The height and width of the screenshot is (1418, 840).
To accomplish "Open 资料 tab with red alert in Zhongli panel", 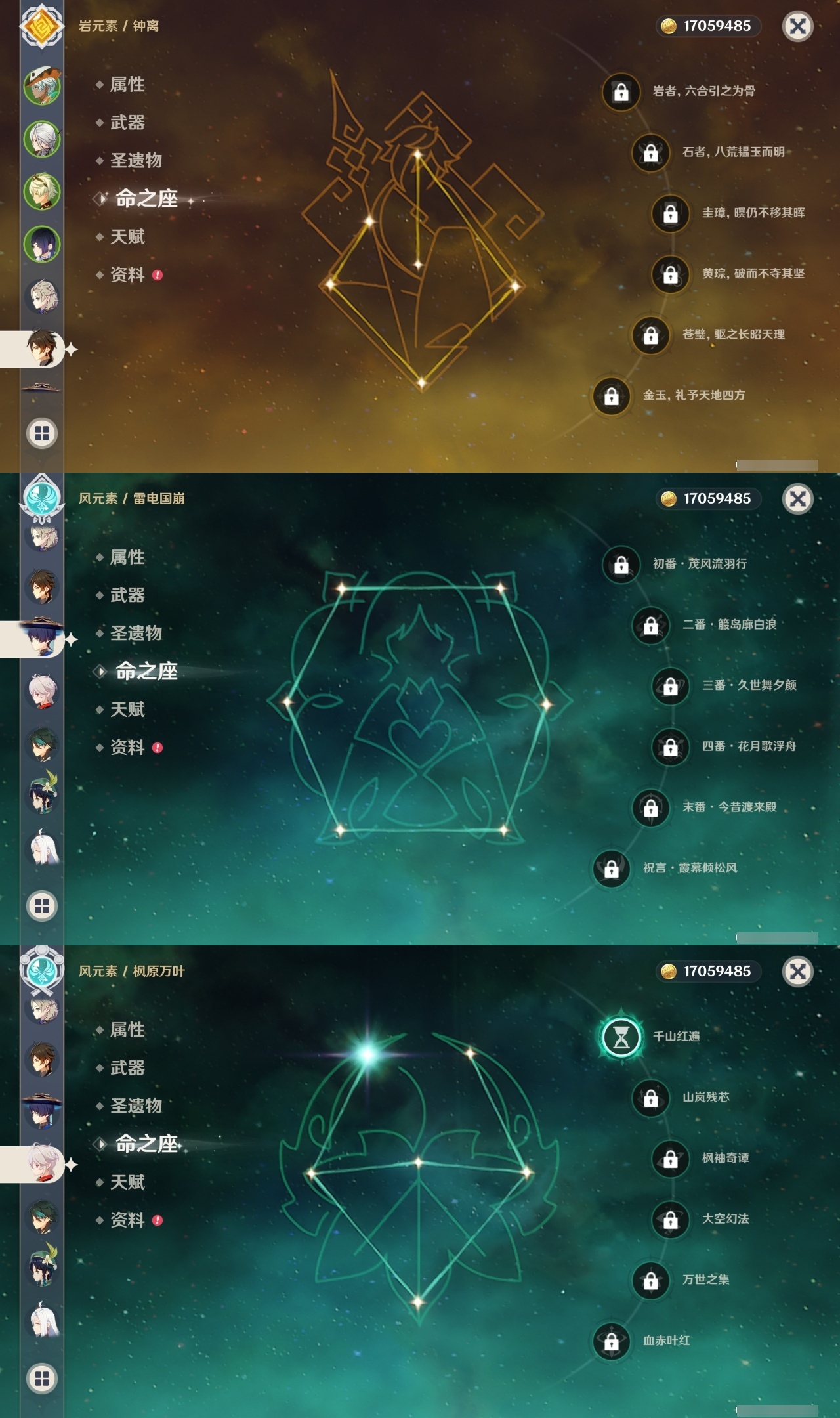I will 128,274.
